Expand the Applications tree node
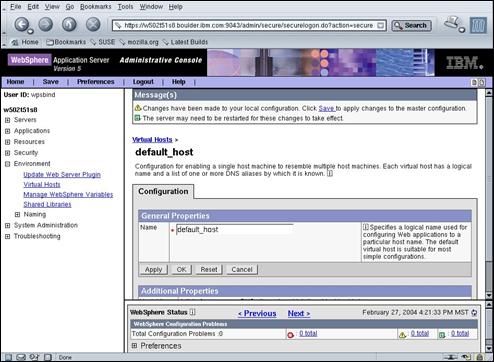 [7, 131]
